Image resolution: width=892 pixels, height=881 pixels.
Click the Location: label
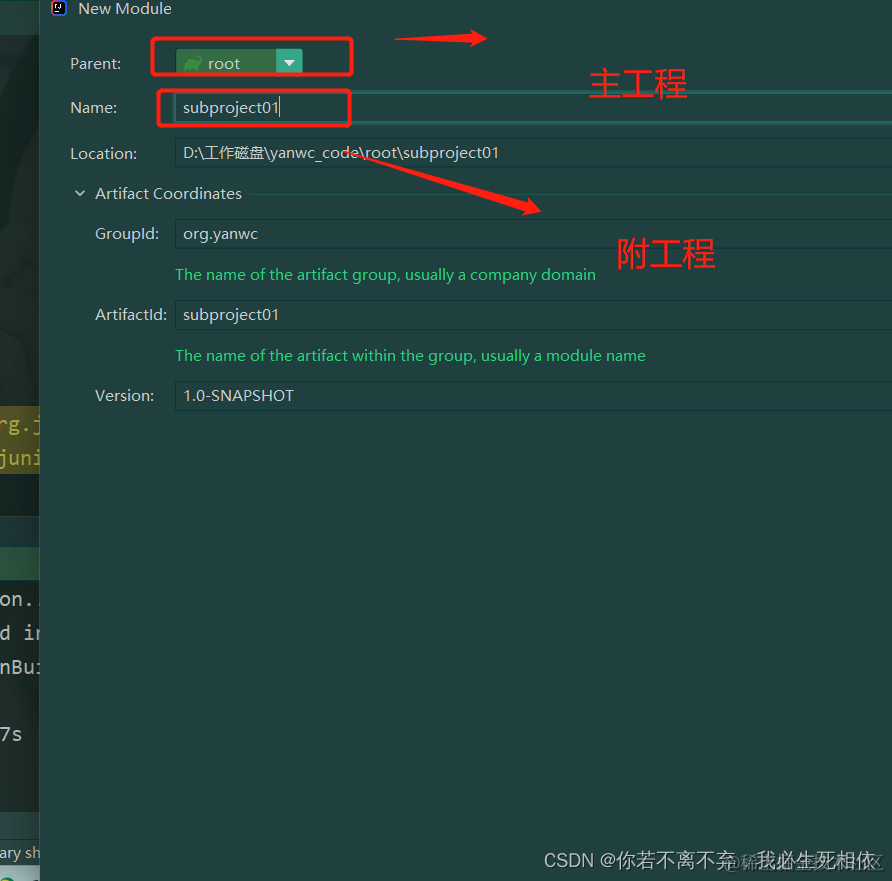pos(104,154)
